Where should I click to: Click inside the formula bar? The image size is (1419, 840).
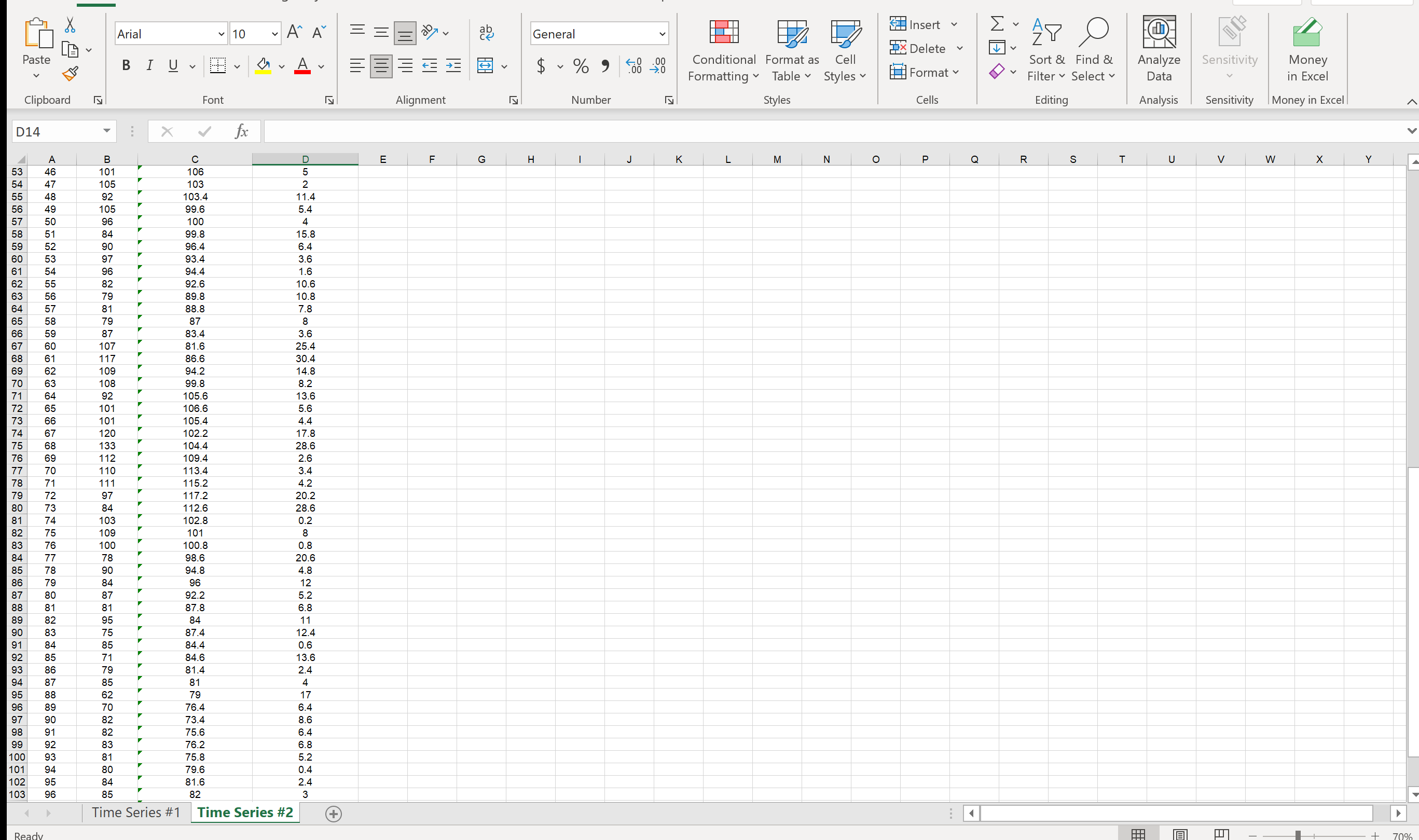tap(679, 131)
